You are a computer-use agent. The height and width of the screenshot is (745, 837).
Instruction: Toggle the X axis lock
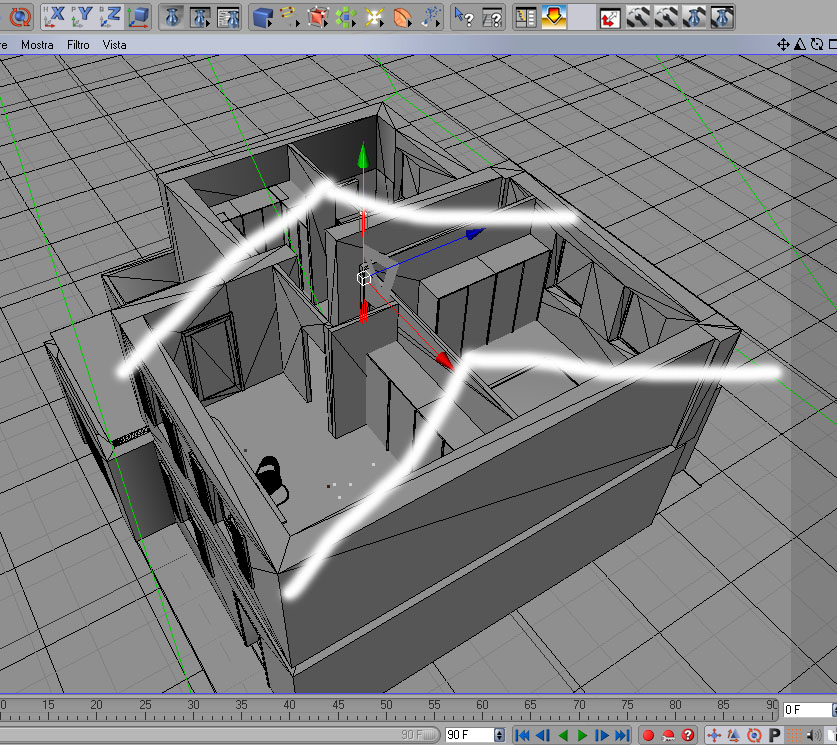[54, 17]
